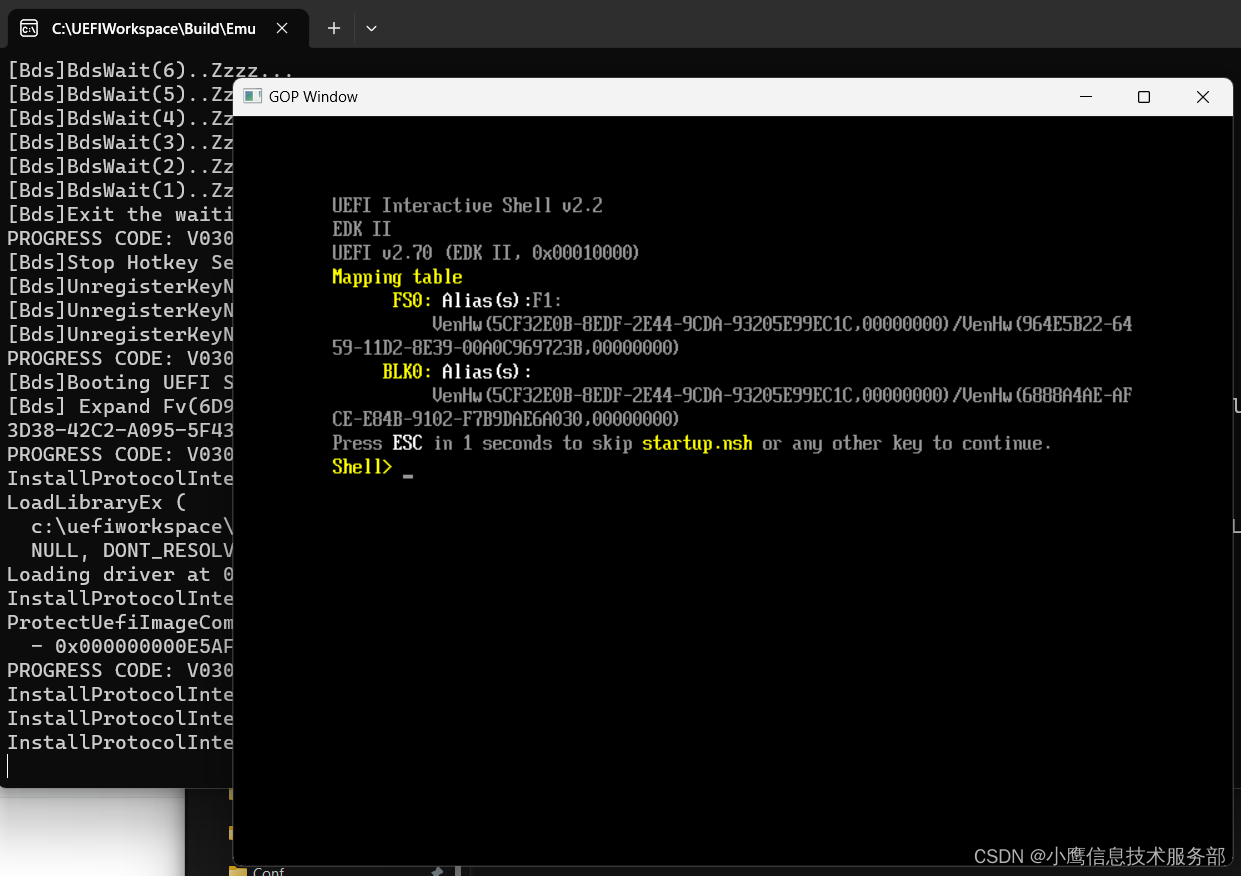This screenshot has width=1241, height=876.
Task: Maximize the GOP Window
Action: [1144, 97]
